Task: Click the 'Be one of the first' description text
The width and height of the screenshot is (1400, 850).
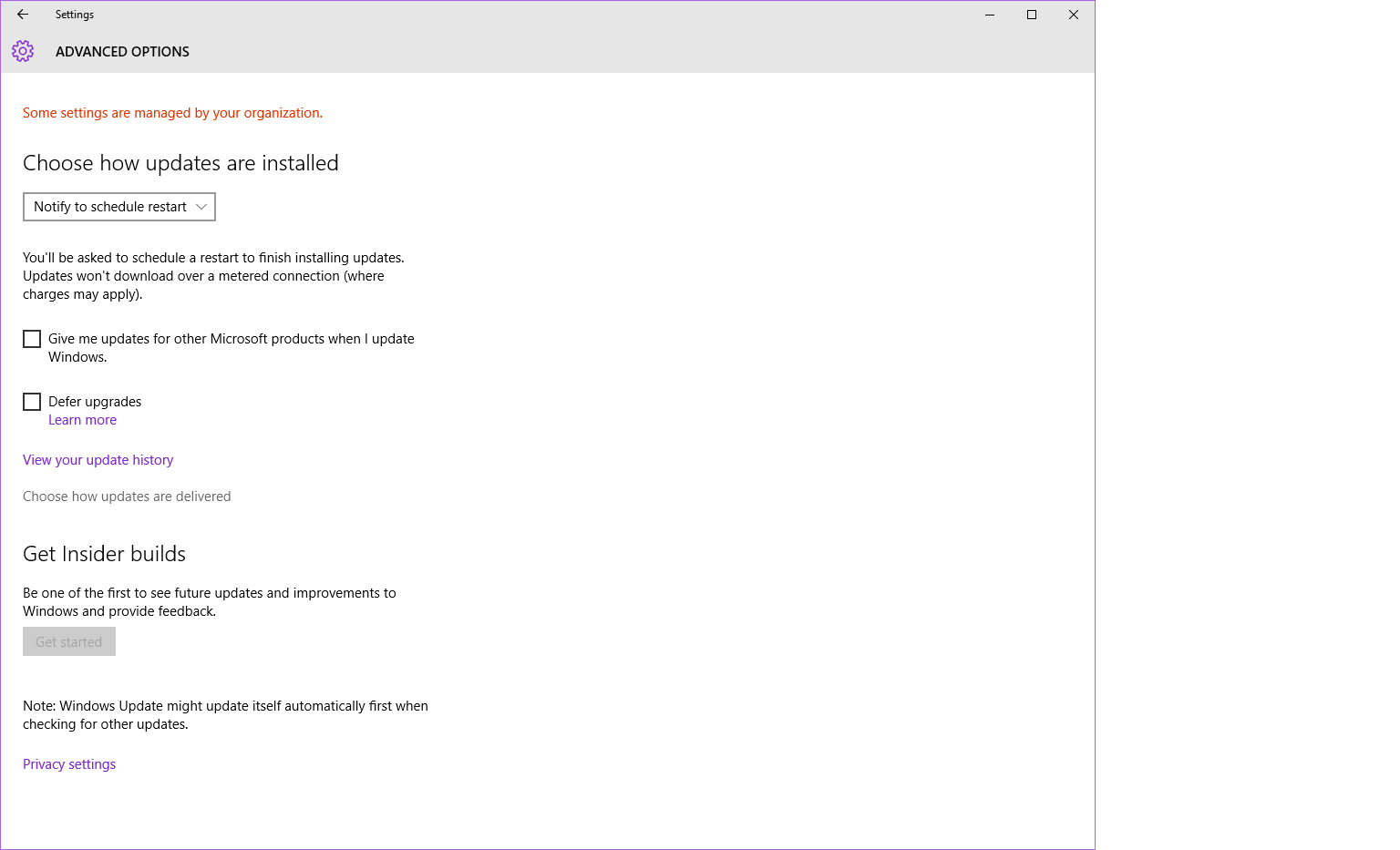Action: (x=210, y=602)
